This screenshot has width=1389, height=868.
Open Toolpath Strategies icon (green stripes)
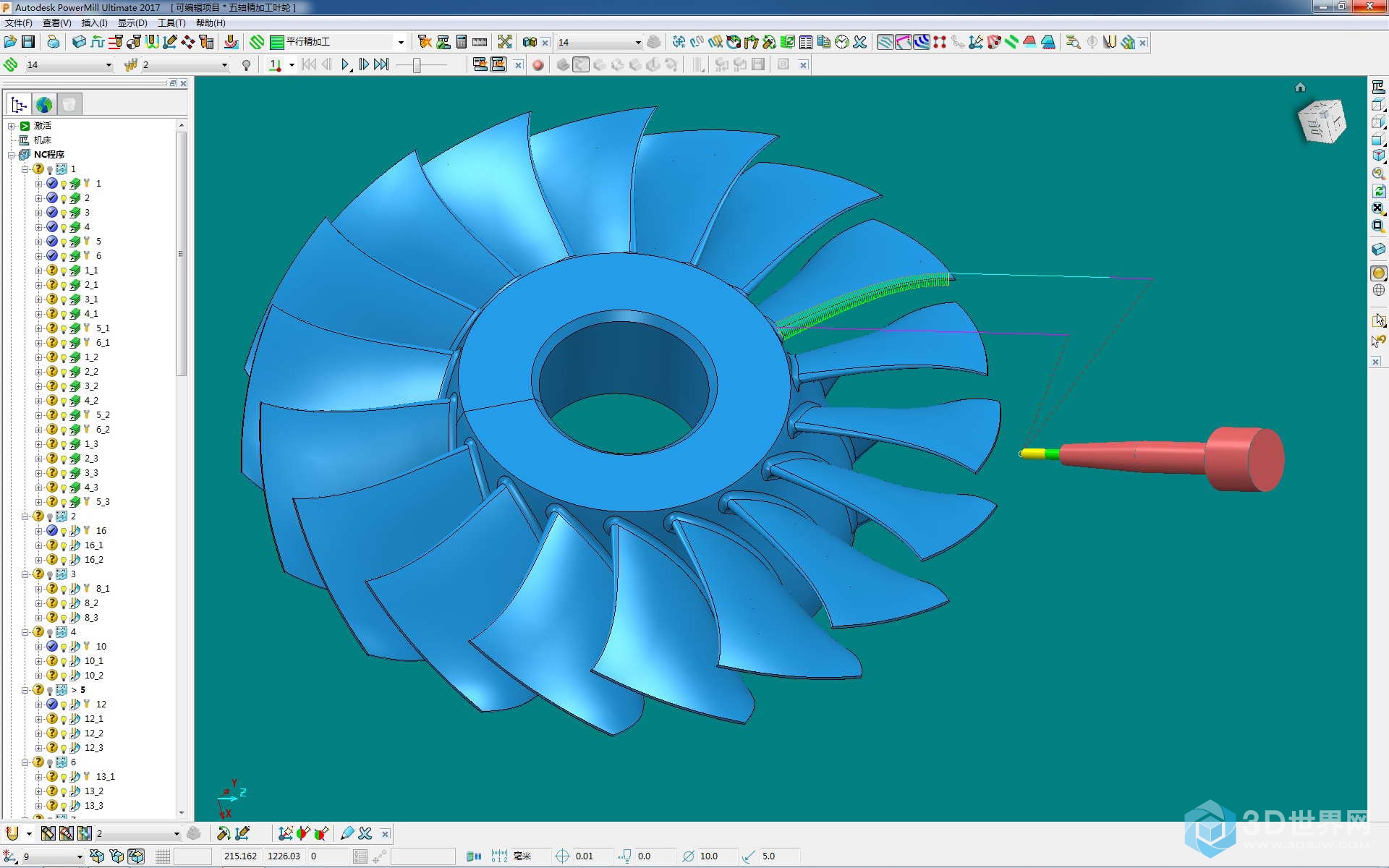tap(257, 42)
